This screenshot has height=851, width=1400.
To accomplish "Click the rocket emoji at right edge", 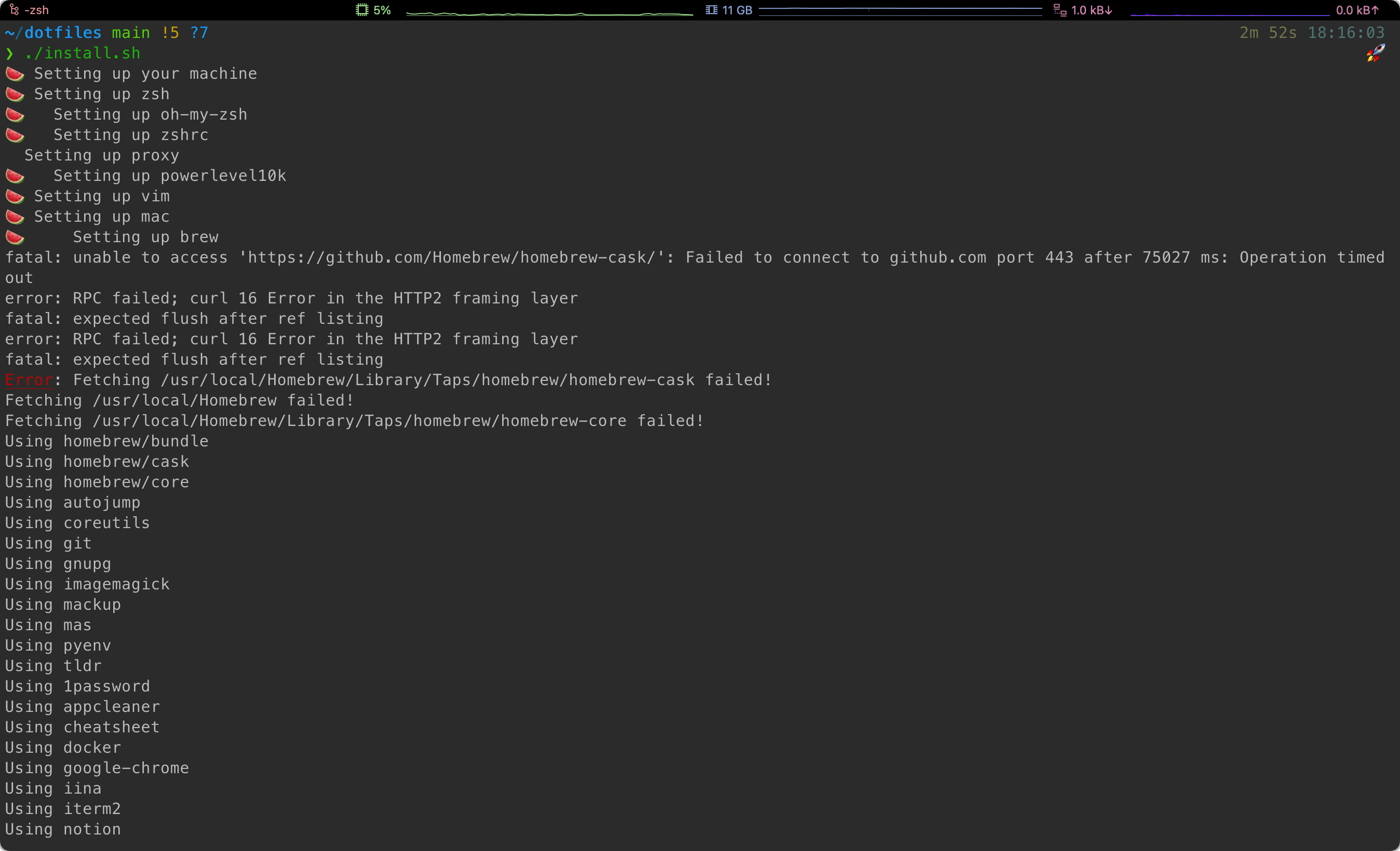I will click(1375, 53).
